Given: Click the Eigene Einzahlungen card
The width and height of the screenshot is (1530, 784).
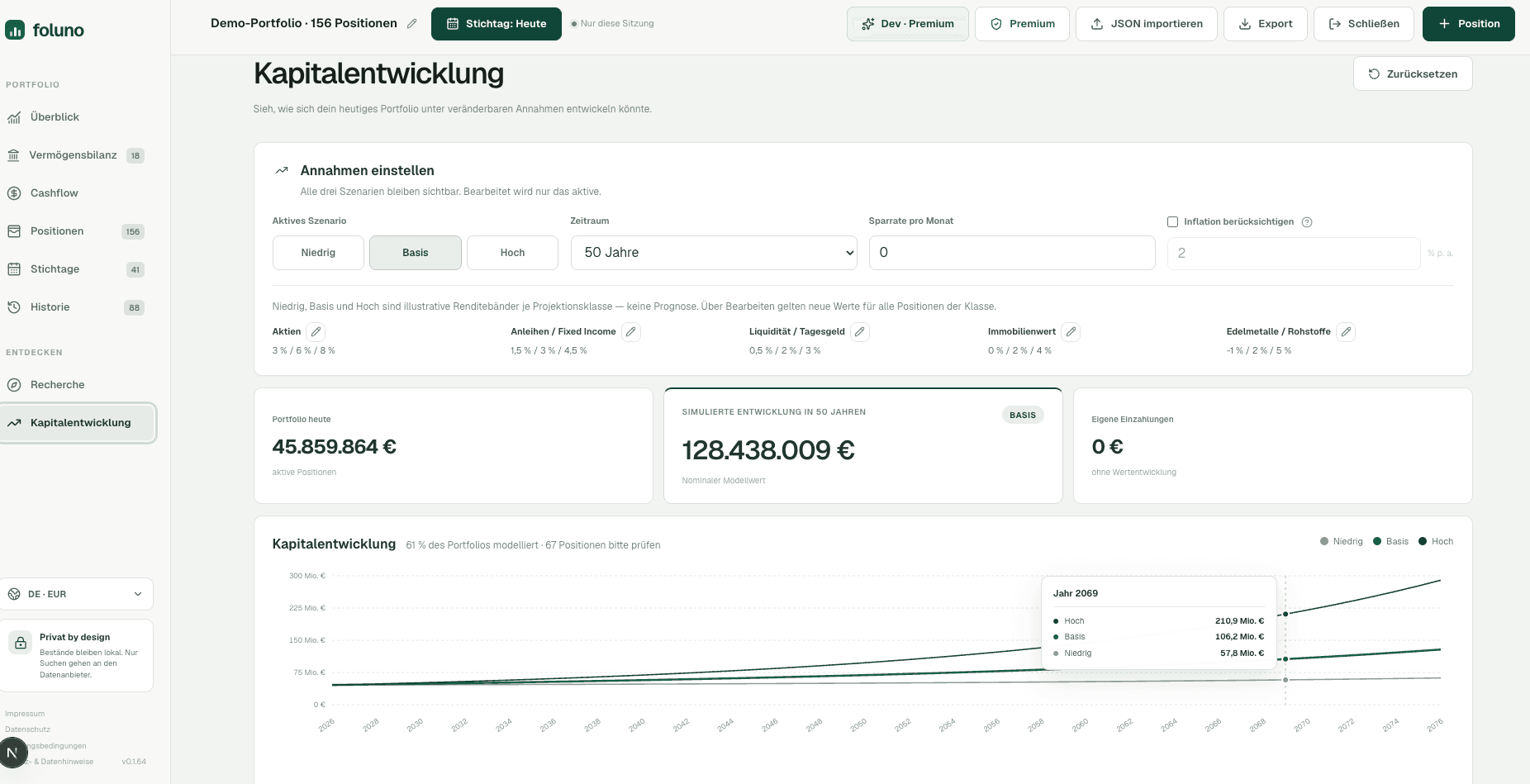Looking at the screenshot, I should [x=1272, y=446].
